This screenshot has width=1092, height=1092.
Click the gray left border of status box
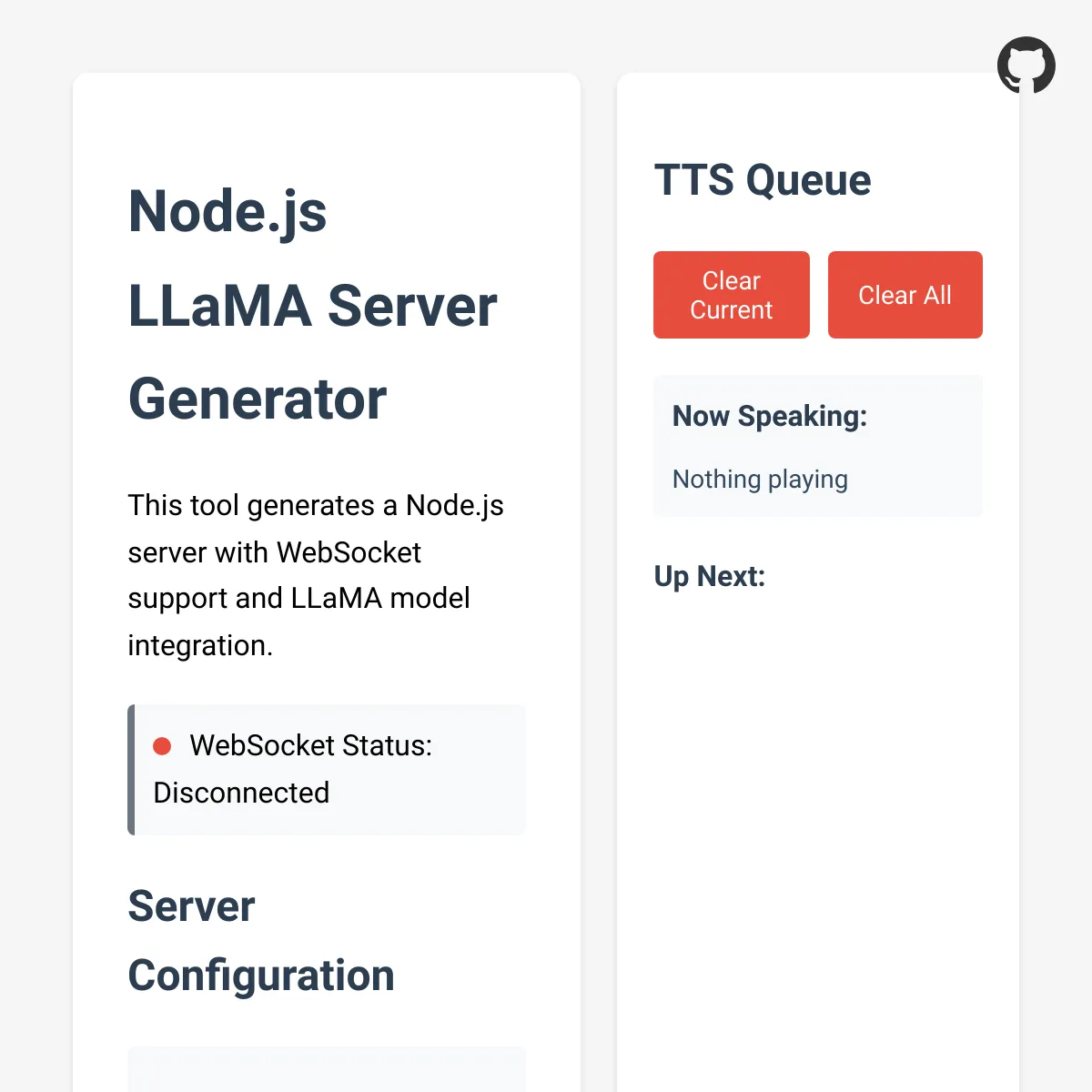(131, 770)
